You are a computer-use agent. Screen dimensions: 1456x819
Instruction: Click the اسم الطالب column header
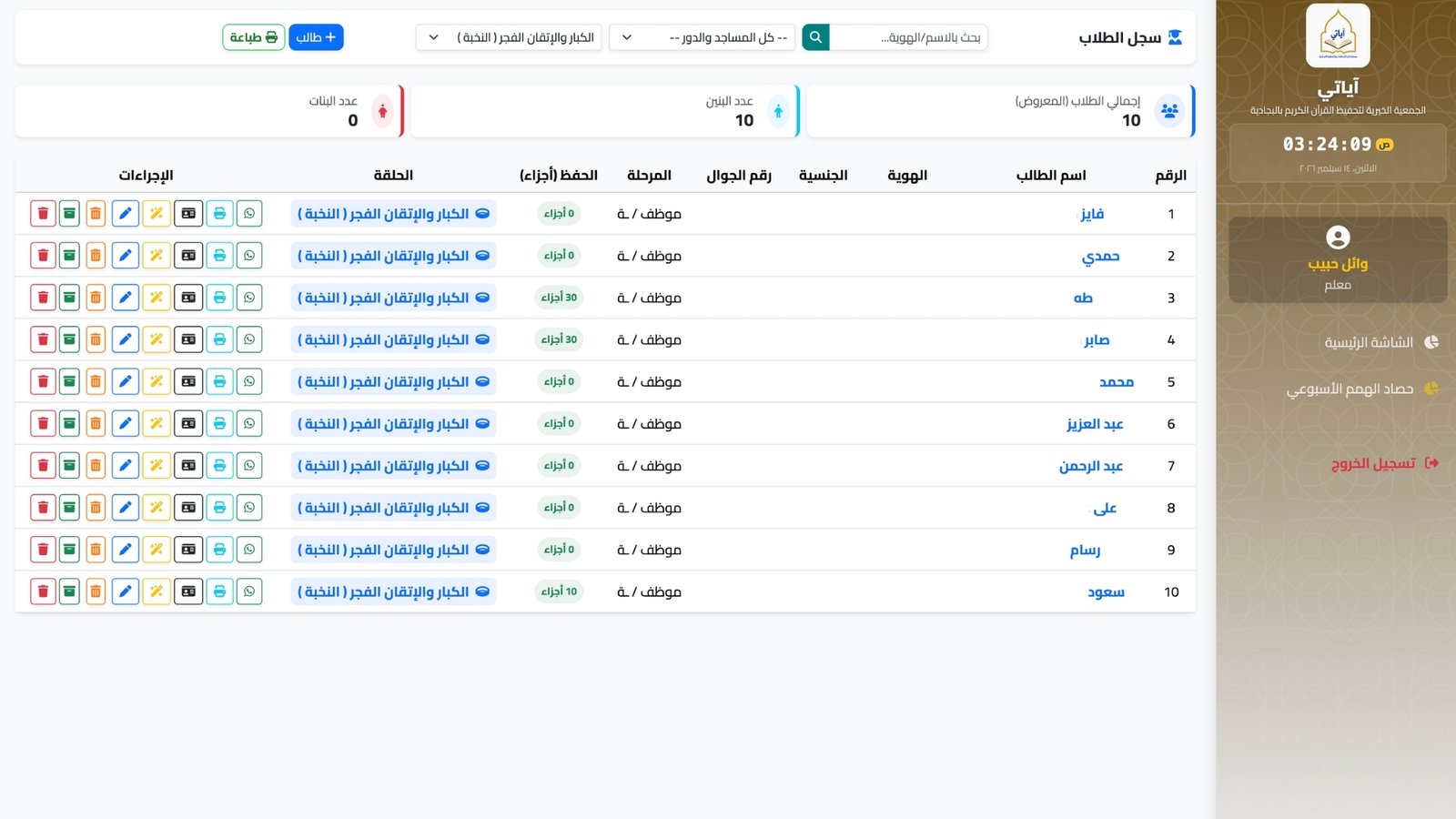click(1051, 175)
